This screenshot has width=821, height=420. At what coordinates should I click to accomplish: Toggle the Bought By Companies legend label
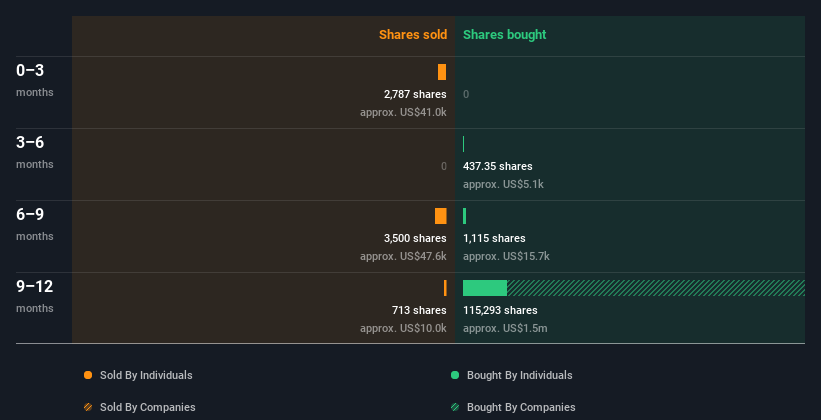click(x=521, y=407)
